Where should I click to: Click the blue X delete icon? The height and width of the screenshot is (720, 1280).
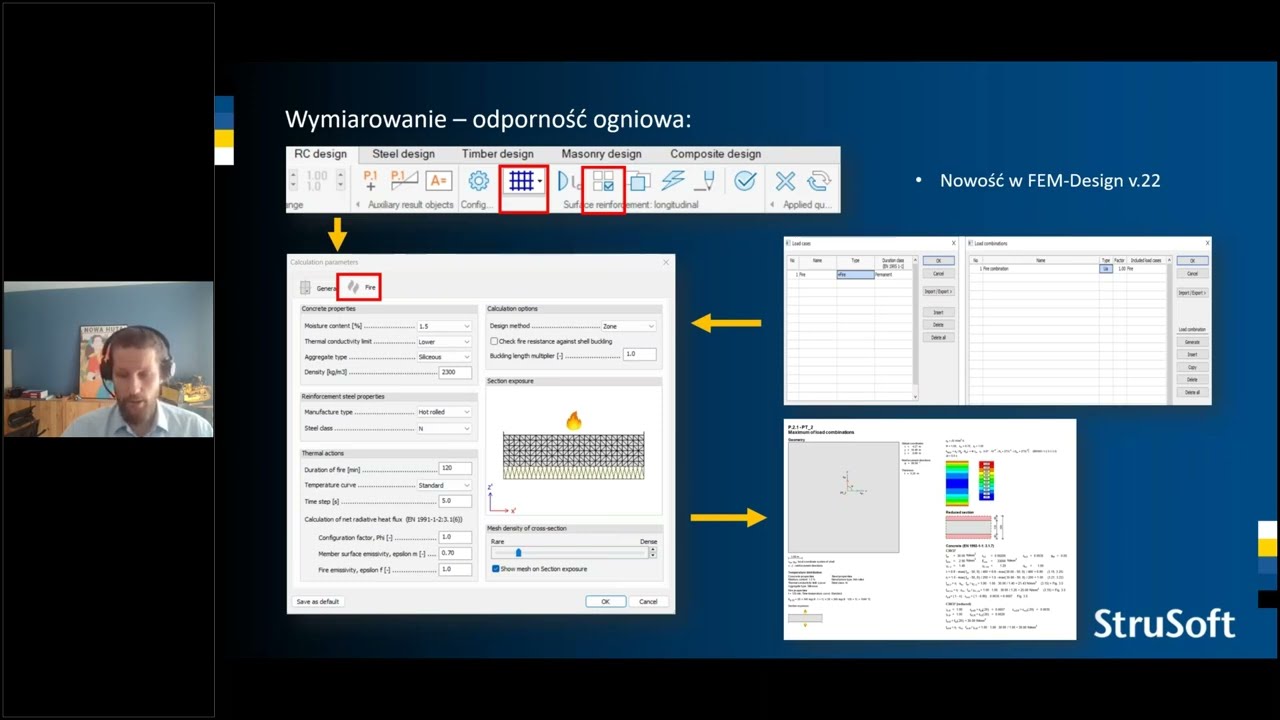786,181
